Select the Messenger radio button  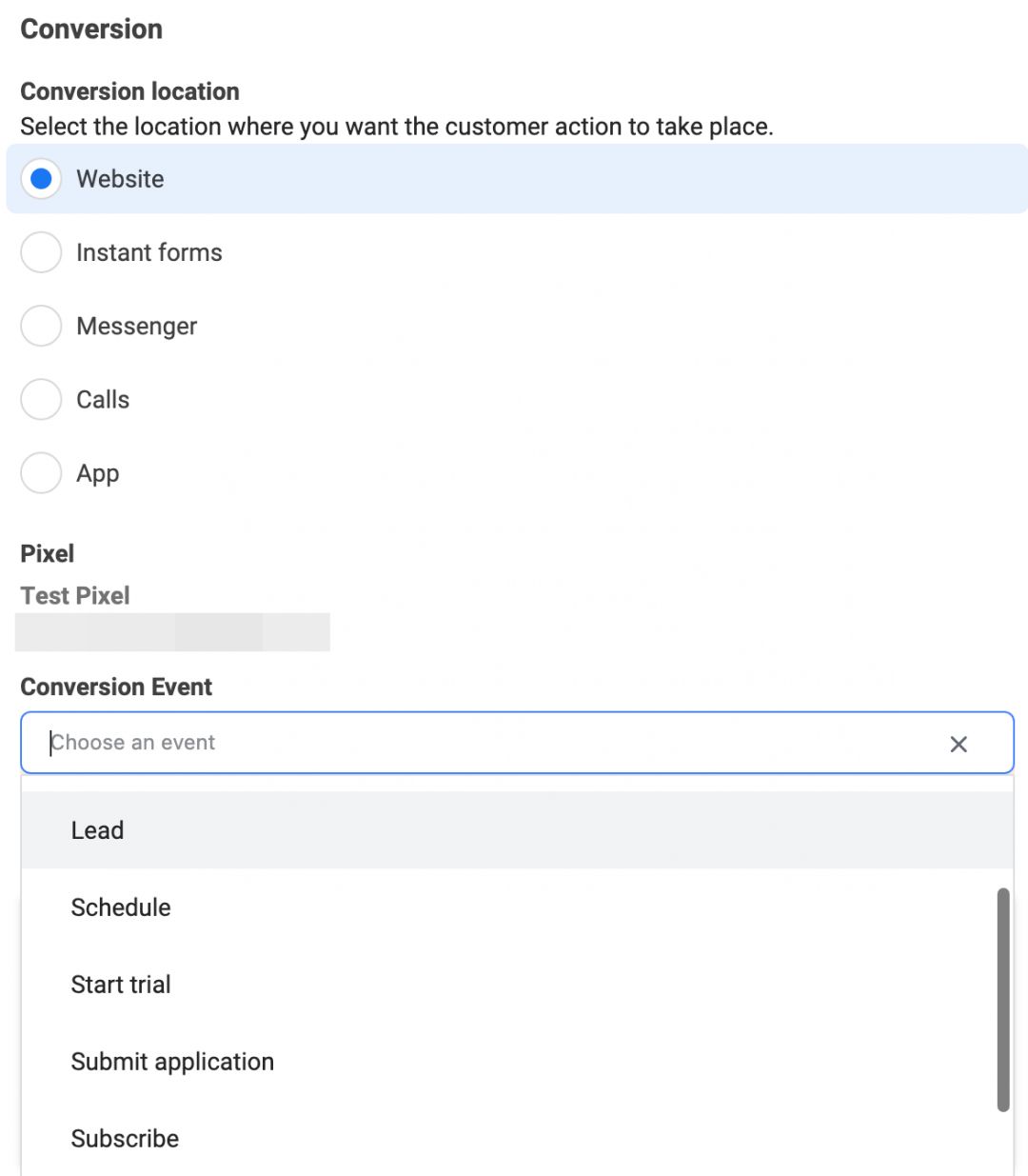pos(41,327)
